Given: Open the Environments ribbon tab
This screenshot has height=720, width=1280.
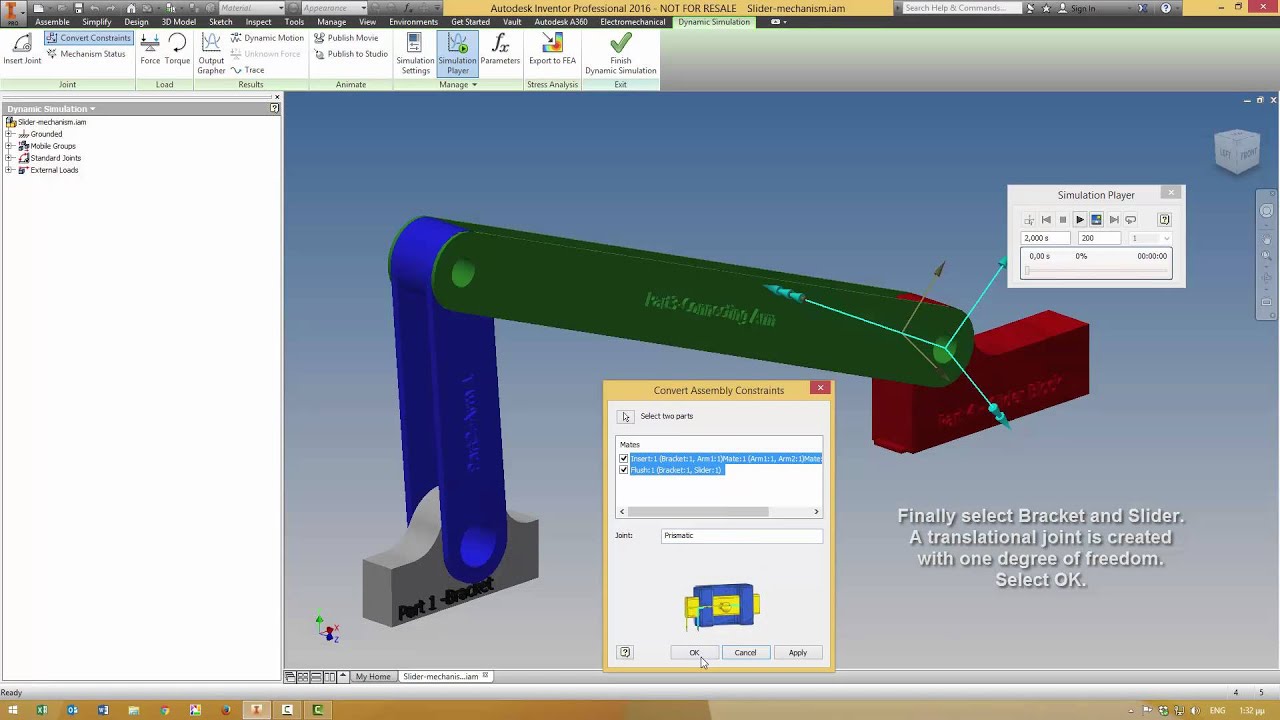Looking at the screenshot, I should [x=413, y=22].
